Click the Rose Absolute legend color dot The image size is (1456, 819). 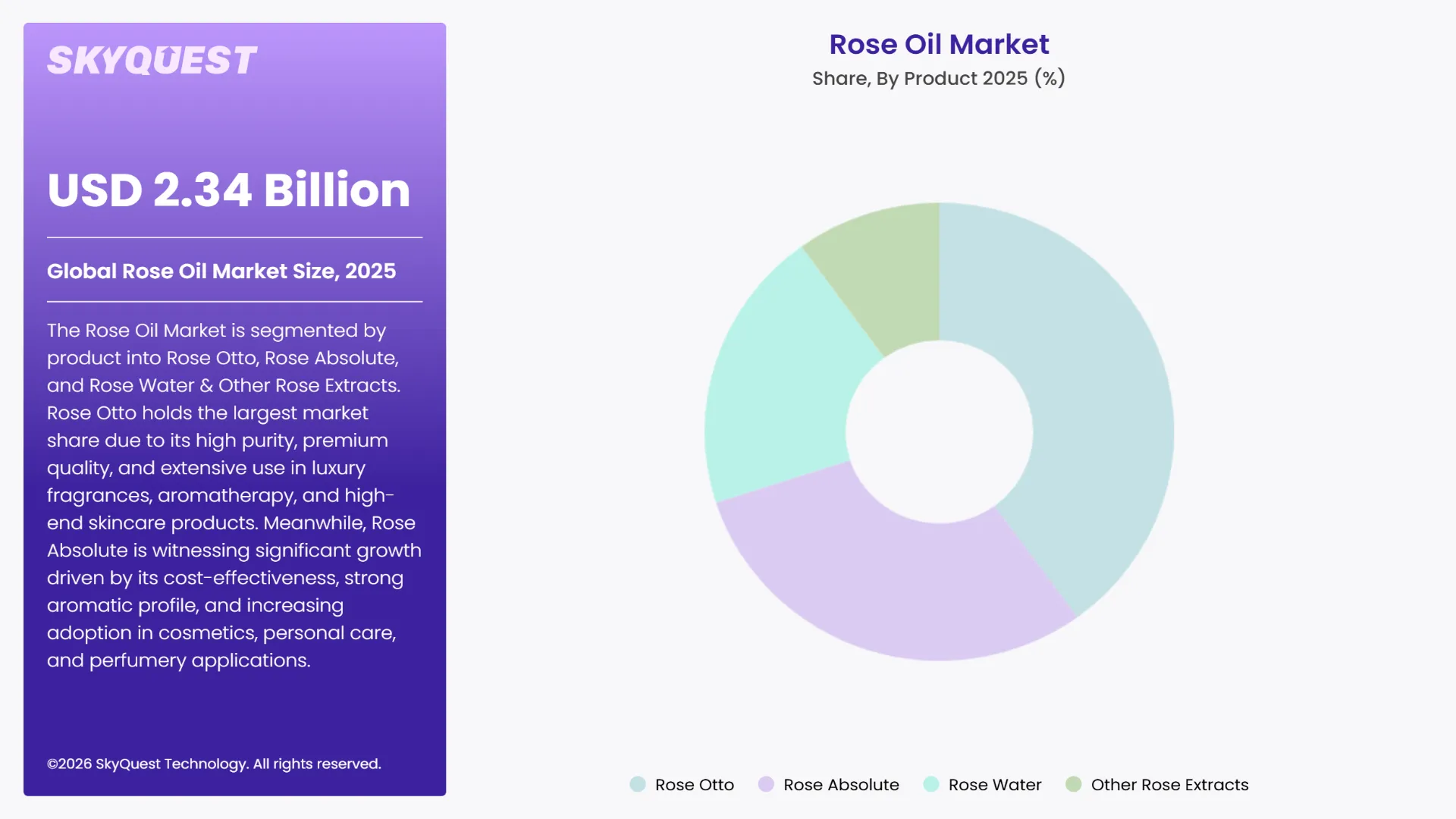[766, 784]
